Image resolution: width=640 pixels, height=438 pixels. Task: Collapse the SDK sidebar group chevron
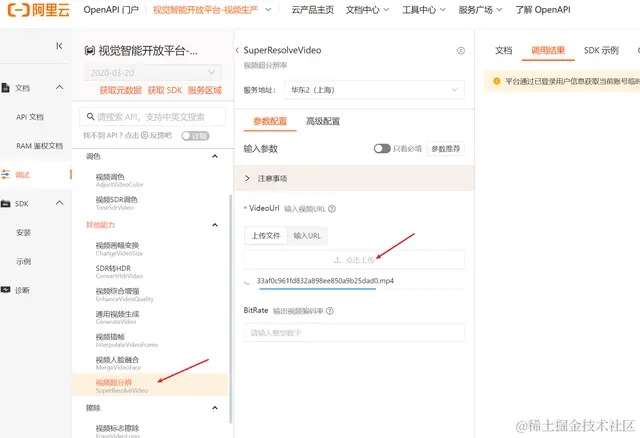[60, 203]
